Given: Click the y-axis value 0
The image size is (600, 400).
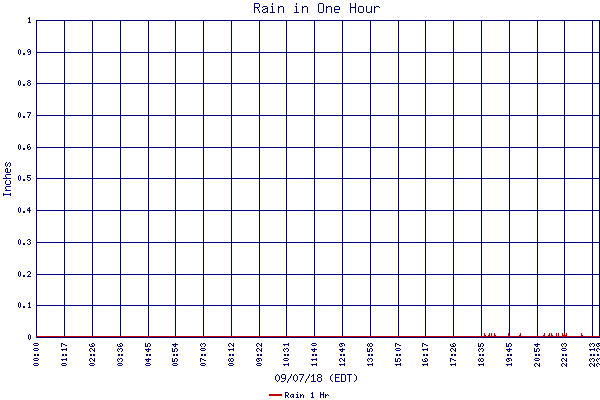Looking at the screenshot, I should pos(29,337).
